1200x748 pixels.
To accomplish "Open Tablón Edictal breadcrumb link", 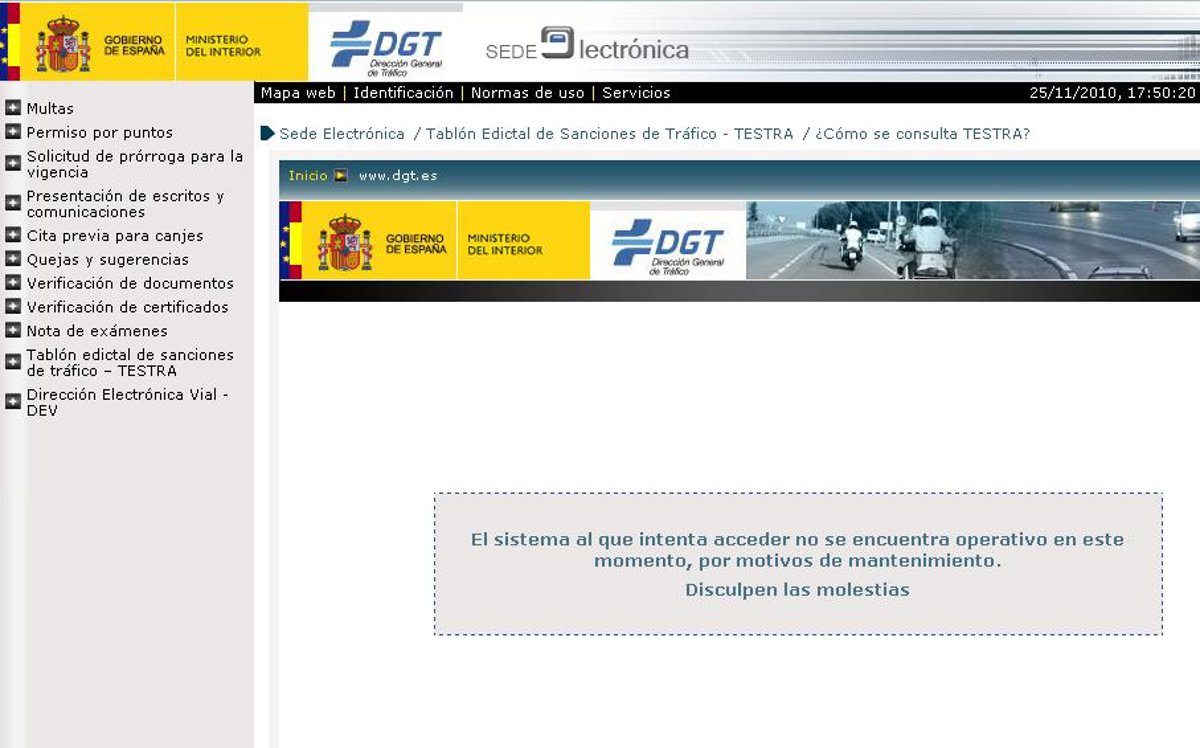I will pyautogui.click(x=609, y=134).
